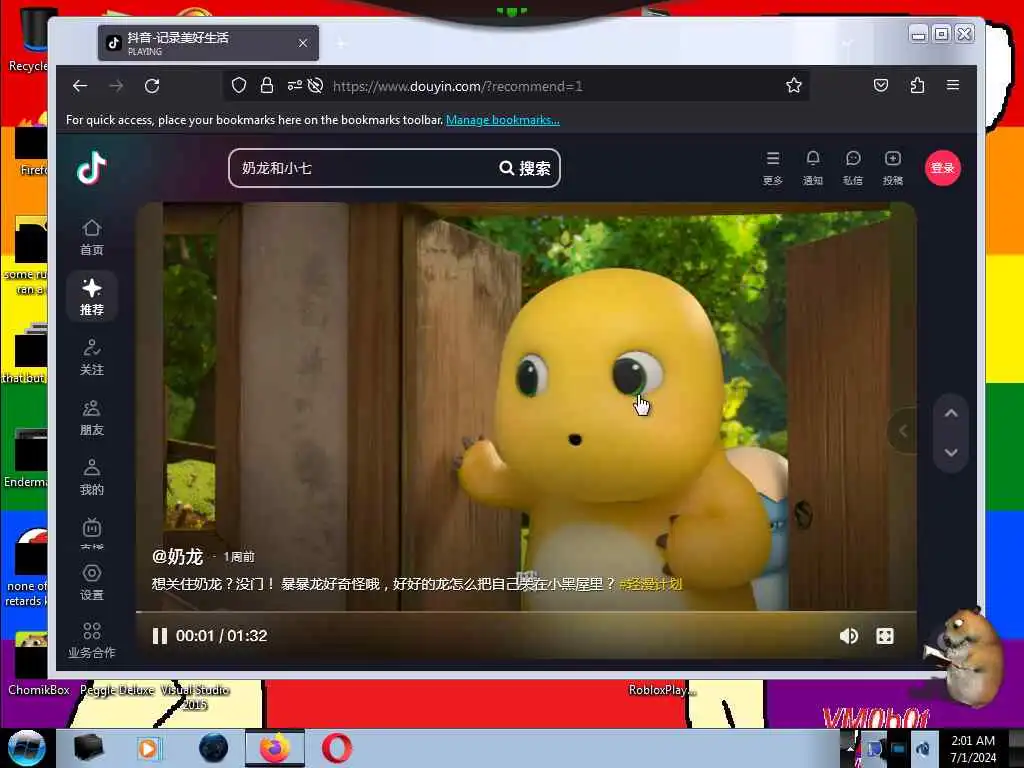
Task: Bookmark this page with the star
Action: [x=793, y=86]
